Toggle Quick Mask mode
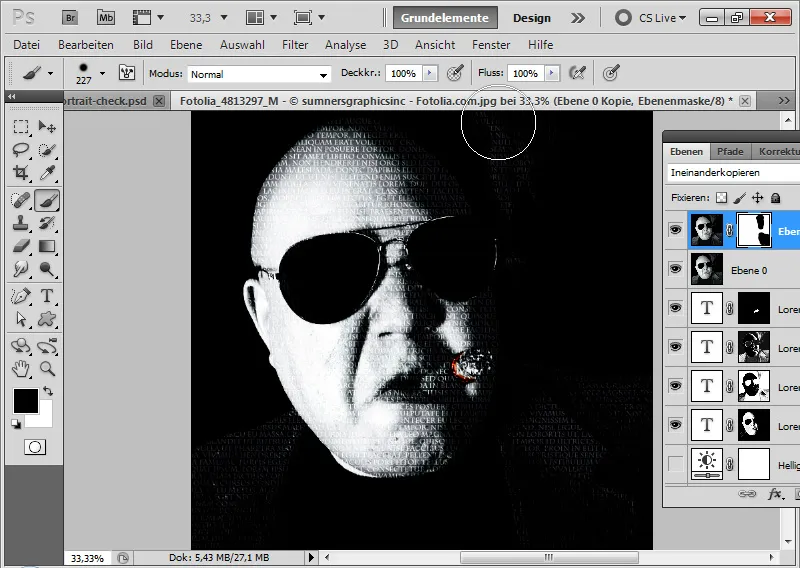Screen dimensions: 800x568 [x=35, y=447]
